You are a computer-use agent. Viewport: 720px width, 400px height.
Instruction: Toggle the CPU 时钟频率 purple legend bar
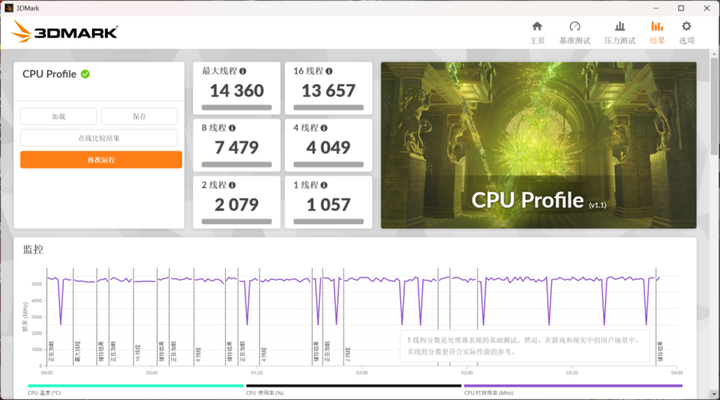click(573, 386)
